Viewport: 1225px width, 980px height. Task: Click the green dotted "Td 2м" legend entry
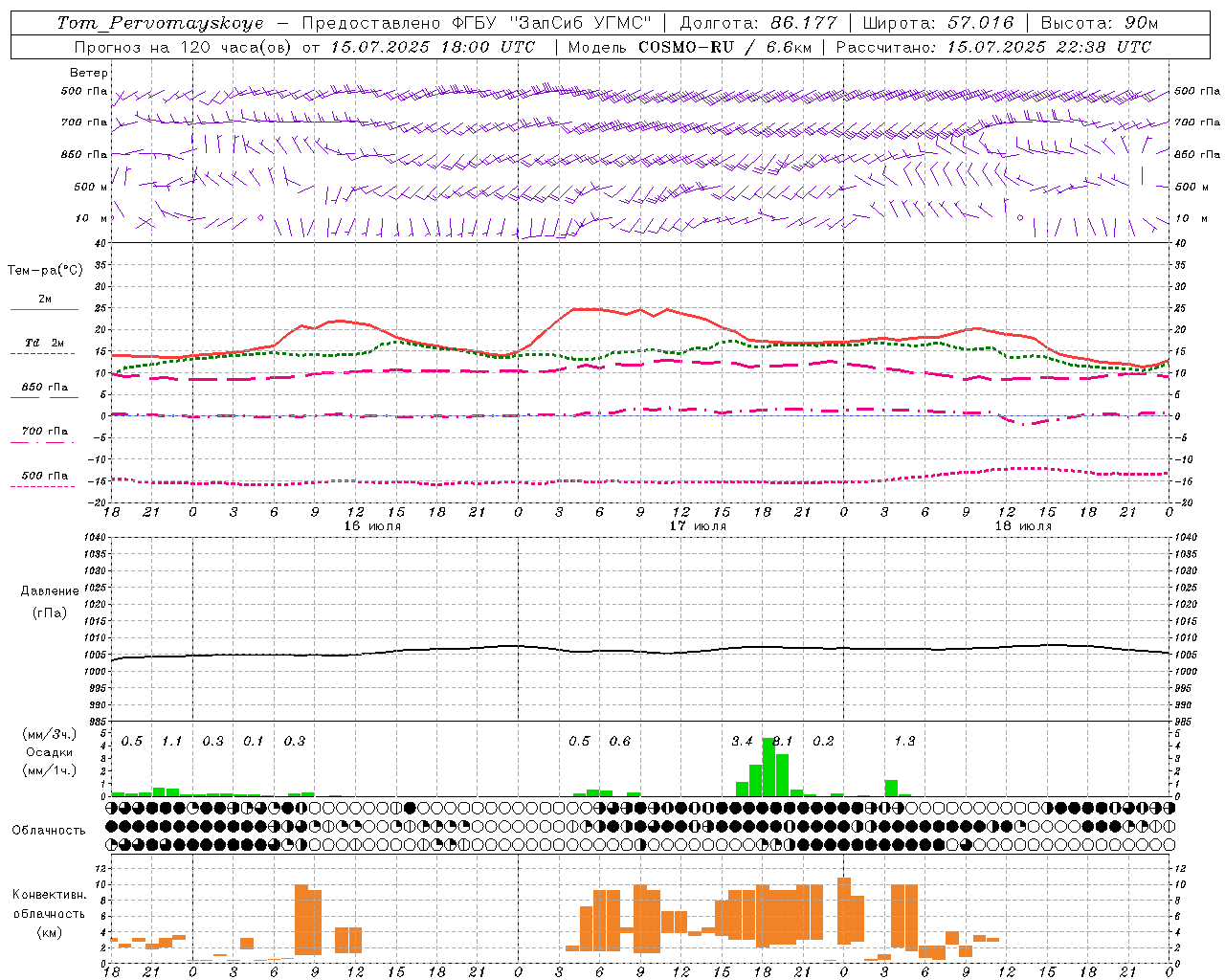pyautogui.click(x=44, y=346)
